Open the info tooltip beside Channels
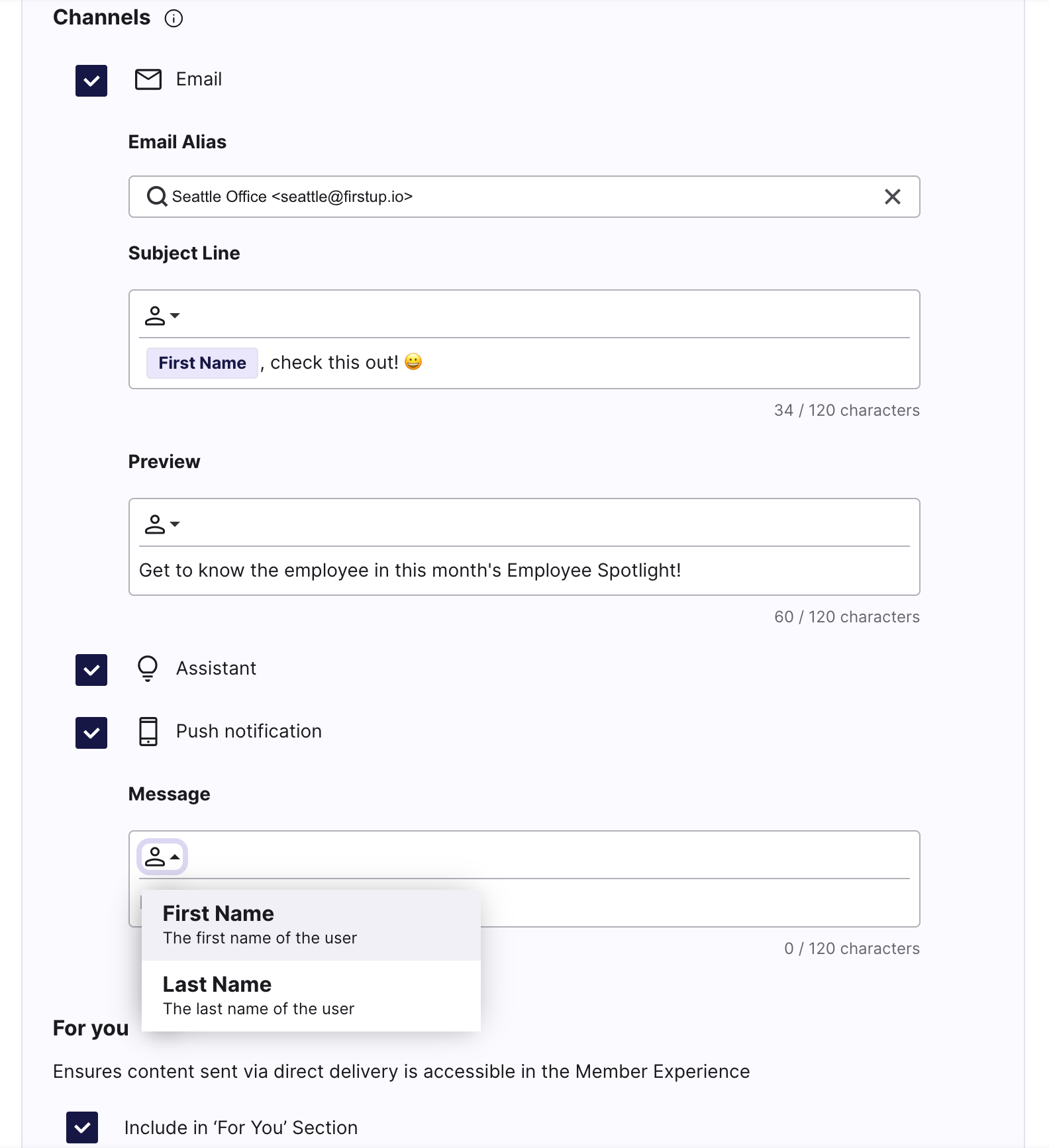The width and height of the screenshot is (1049, 1148). tap(174, 18)
